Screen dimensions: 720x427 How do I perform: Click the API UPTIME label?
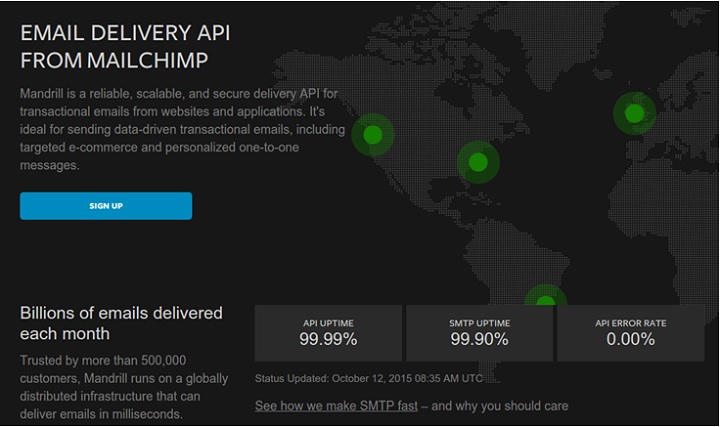[x=328, y=324]
